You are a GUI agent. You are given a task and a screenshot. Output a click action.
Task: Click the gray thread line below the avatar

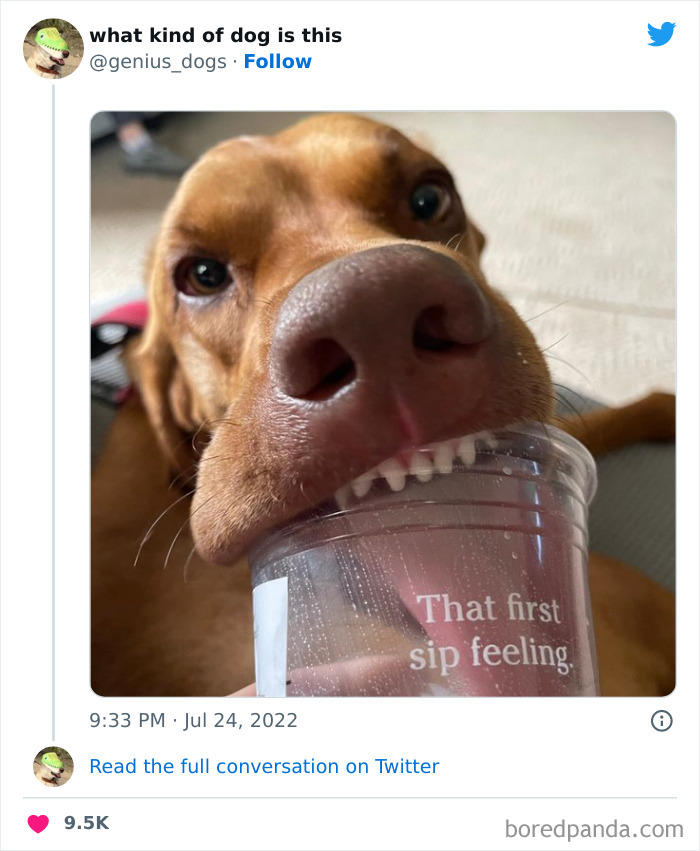52,400
